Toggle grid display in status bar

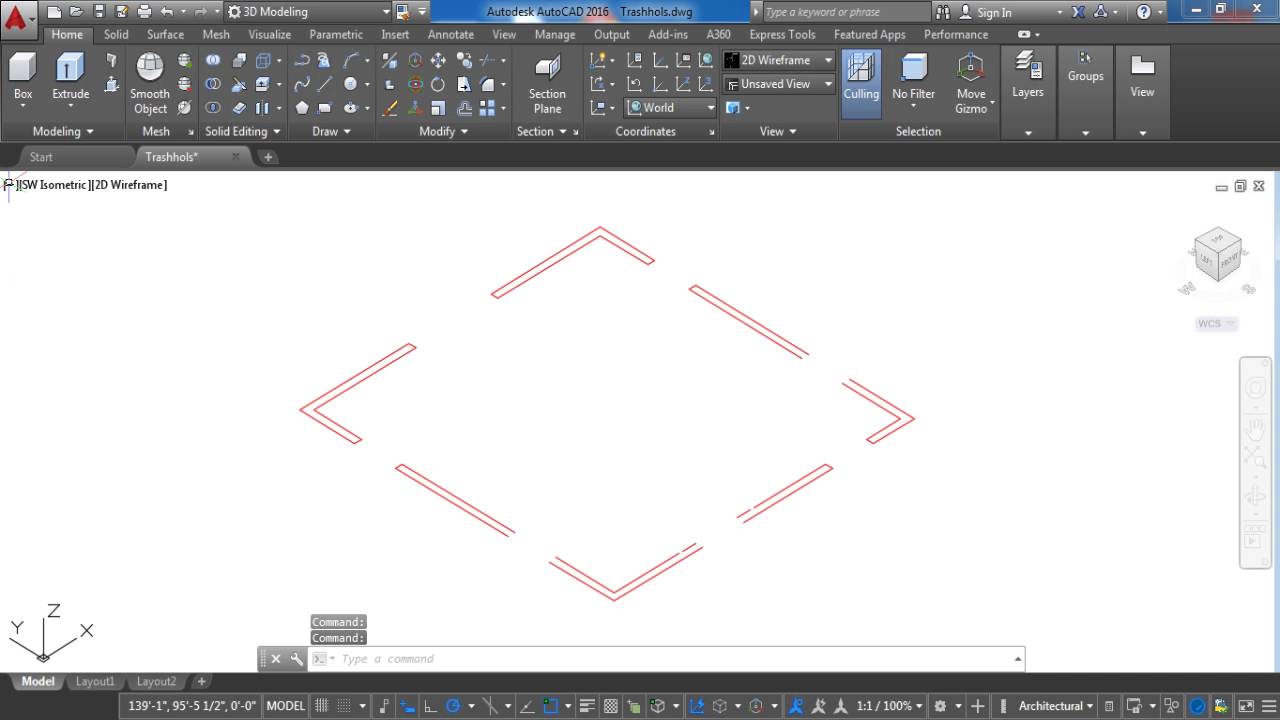pos(322,706)
